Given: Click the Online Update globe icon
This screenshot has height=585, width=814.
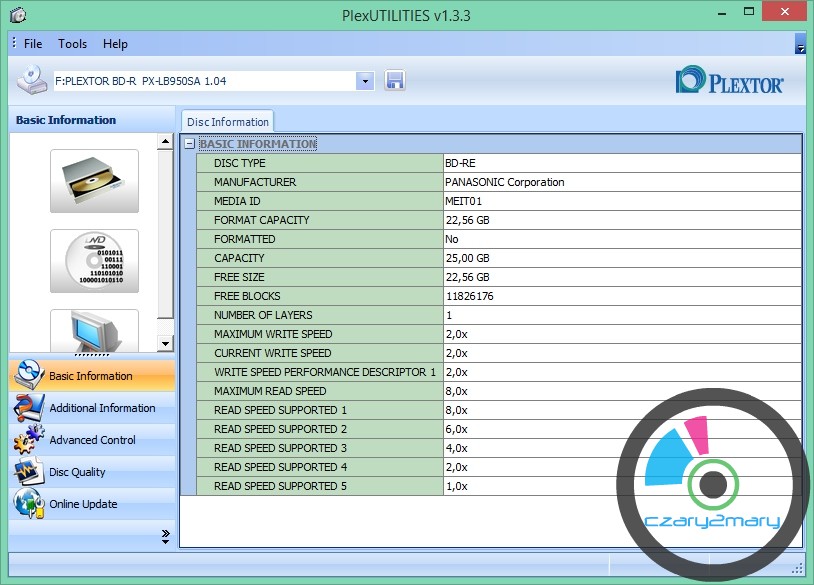Looking at the screenshot, I should tap(28, 504).
